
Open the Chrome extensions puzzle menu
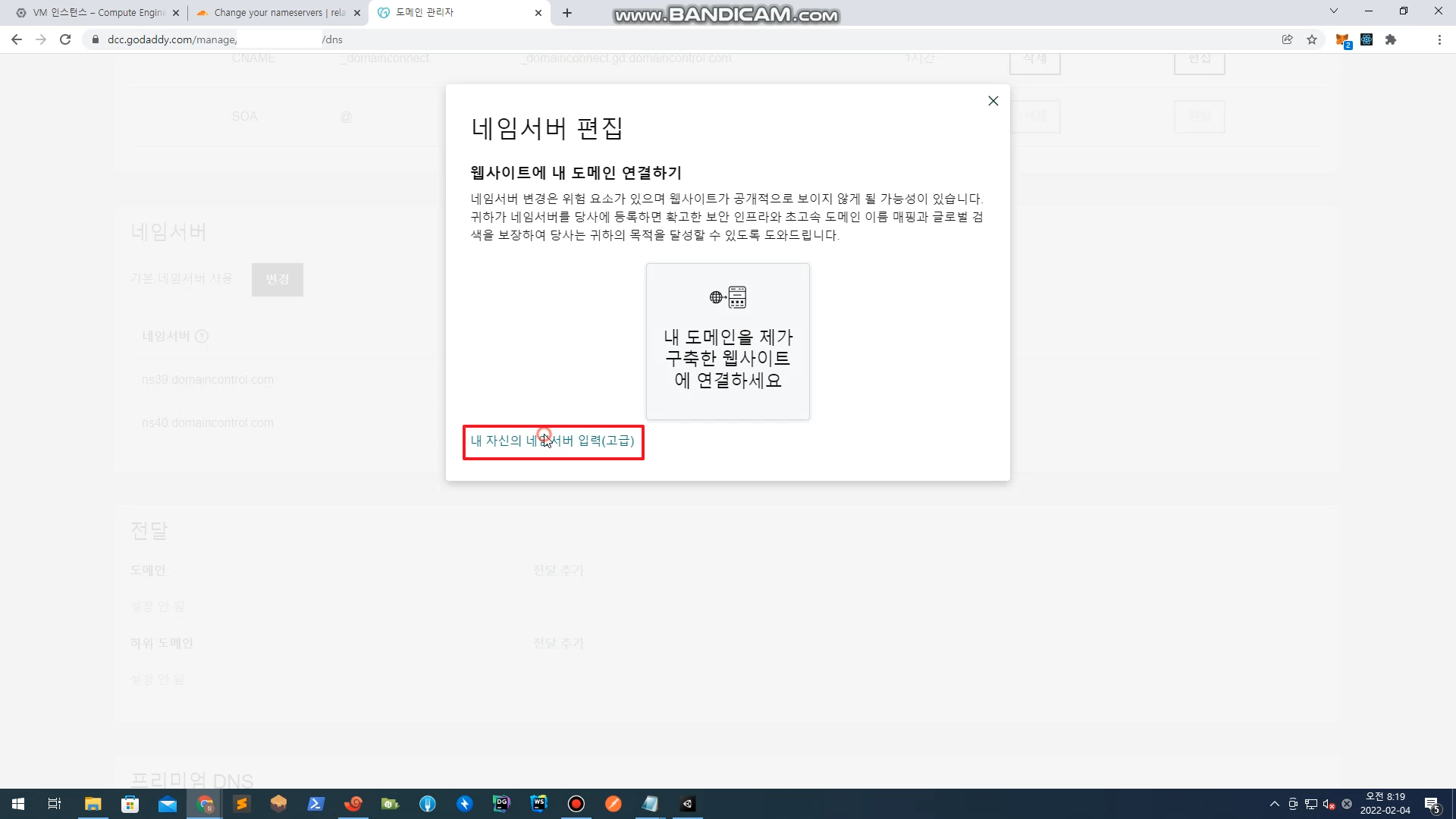point(1391,39)
